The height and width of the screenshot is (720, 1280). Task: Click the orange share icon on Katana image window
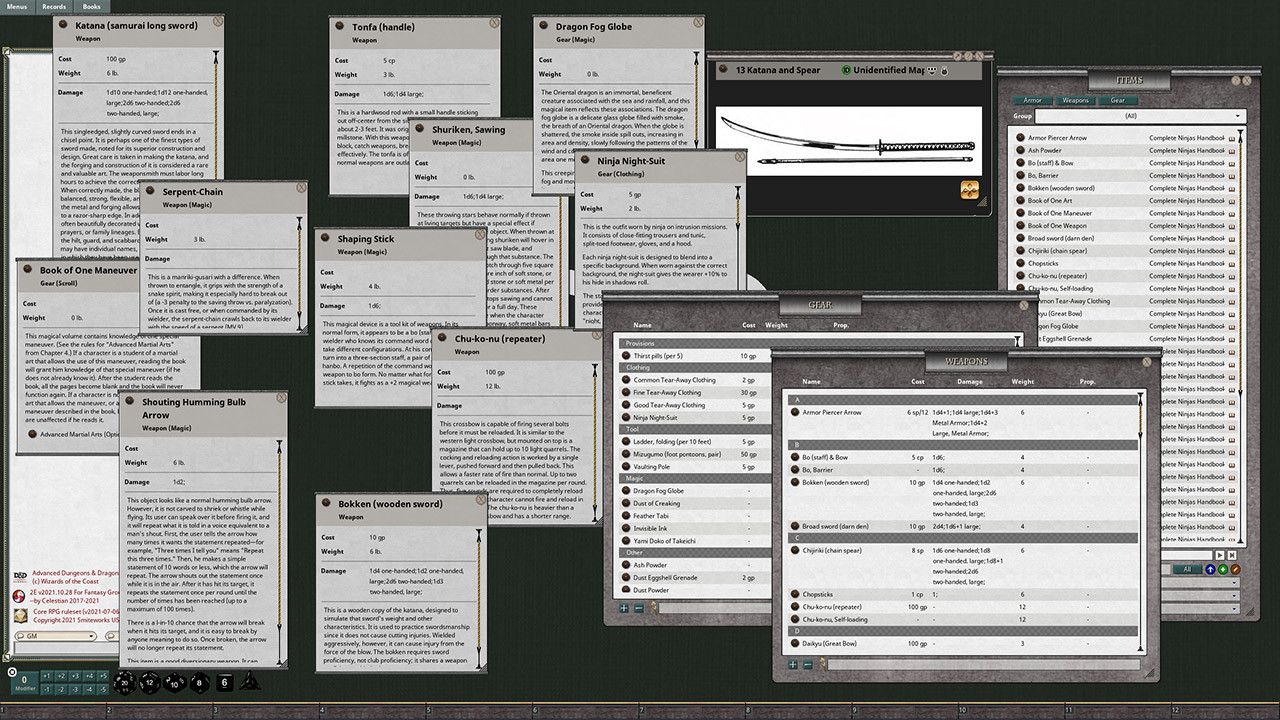click(x=970, y=190)
